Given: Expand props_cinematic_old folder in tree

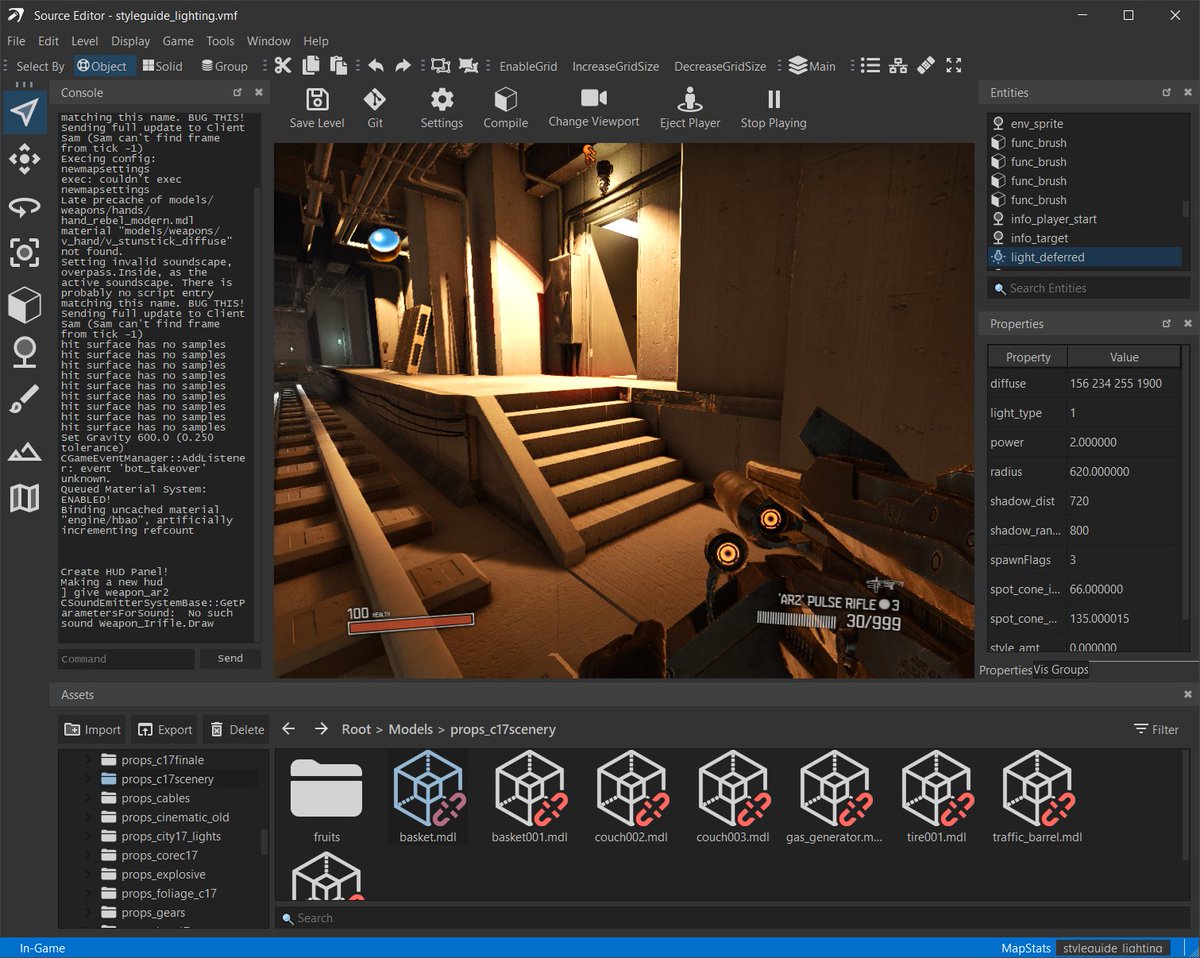Looking at the screenshot, I should pyautogui.click(x=88, y=817).
